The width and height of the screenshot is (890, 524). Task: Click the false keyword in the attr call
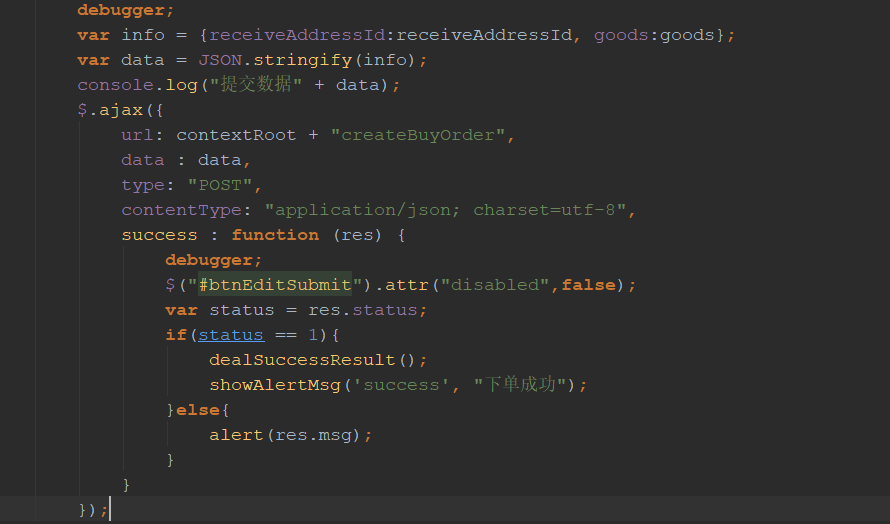click(x=589, y=285)
